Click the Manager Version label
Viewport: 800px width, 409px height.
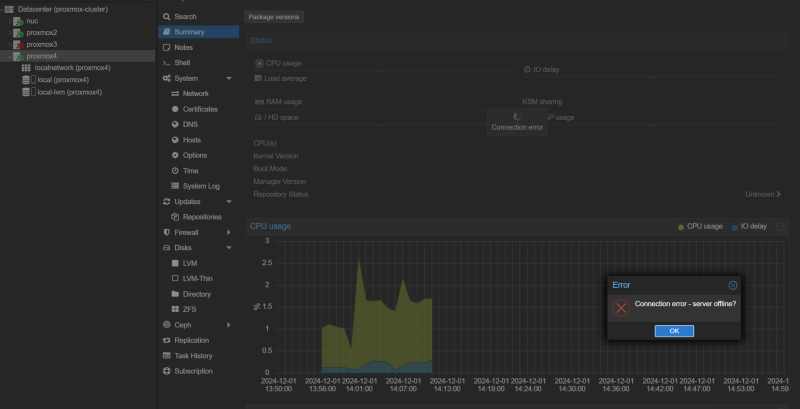point(280,182)
